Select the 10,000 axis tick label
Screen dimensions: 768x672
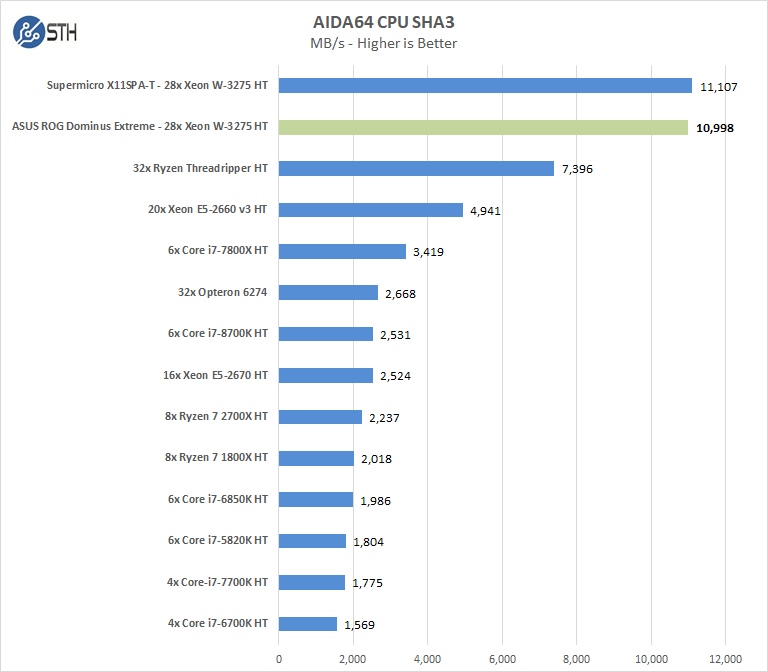[651, 659]
